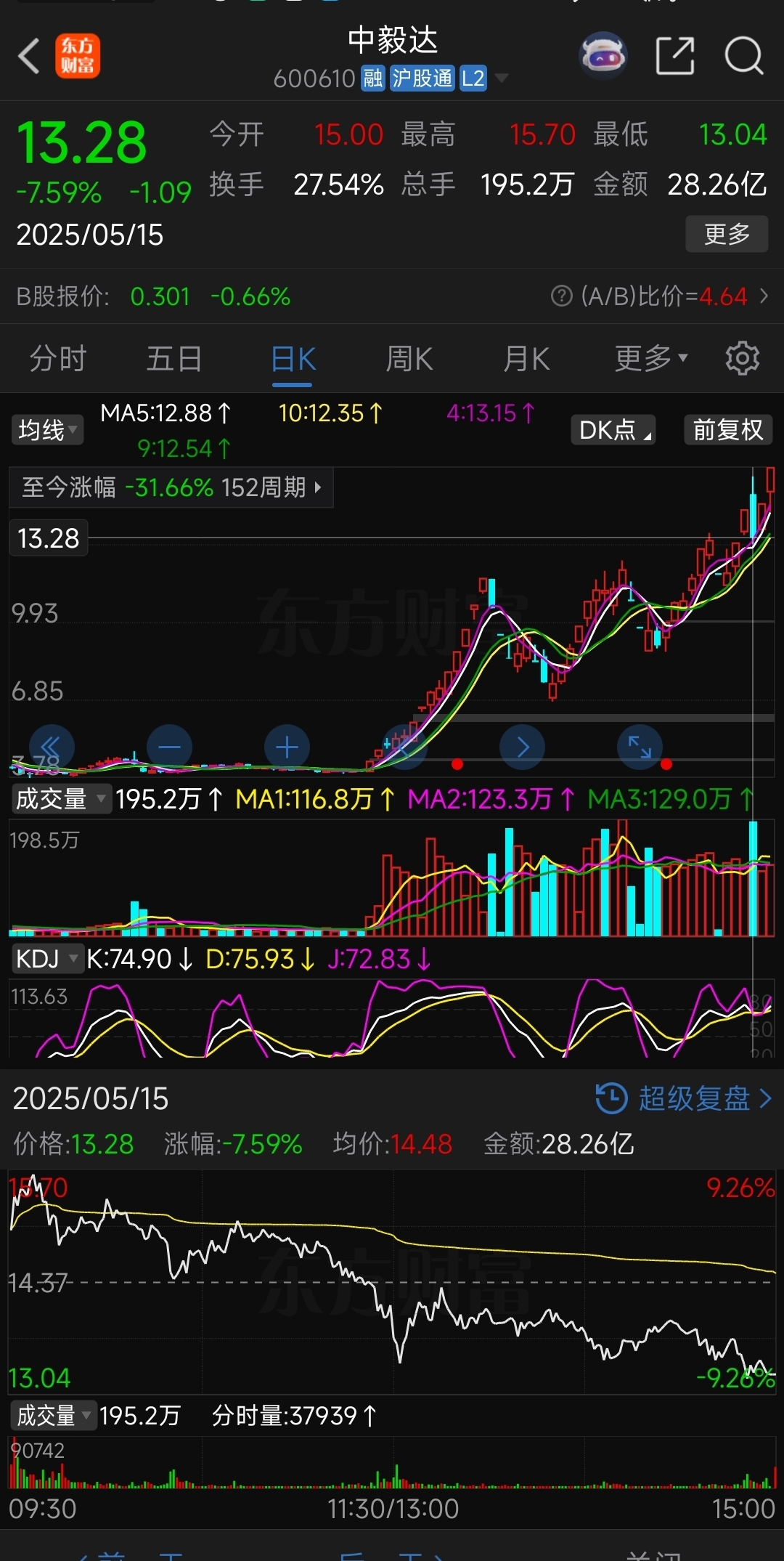
Task: Tap the MA5:12.88 value
Action: (166, 413)
